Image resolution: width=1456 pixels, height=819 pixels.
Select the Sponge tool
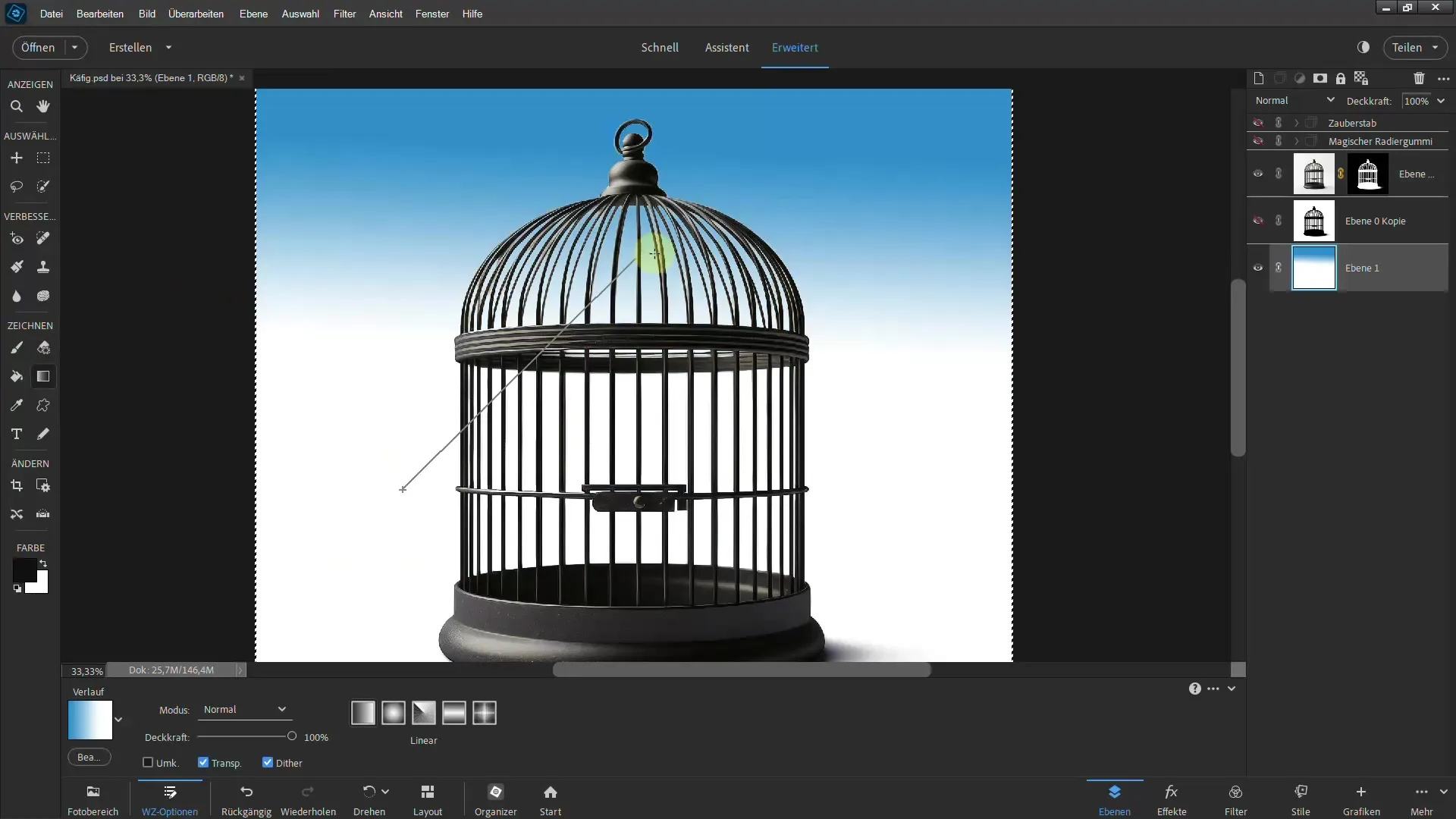click(43, 296)
